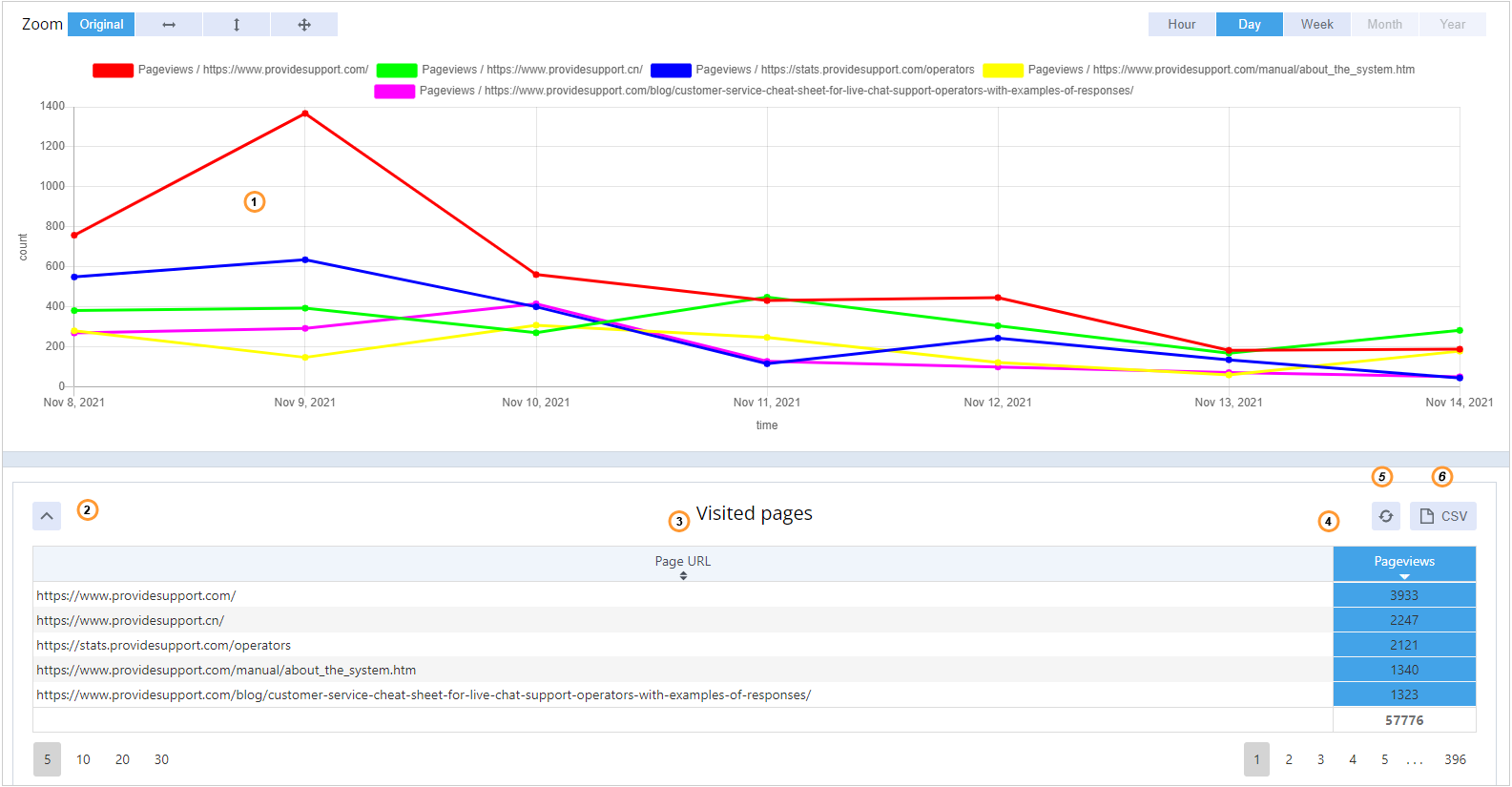
Task: Click green data point on Nov 14
Action: [x=1460, y=330]
